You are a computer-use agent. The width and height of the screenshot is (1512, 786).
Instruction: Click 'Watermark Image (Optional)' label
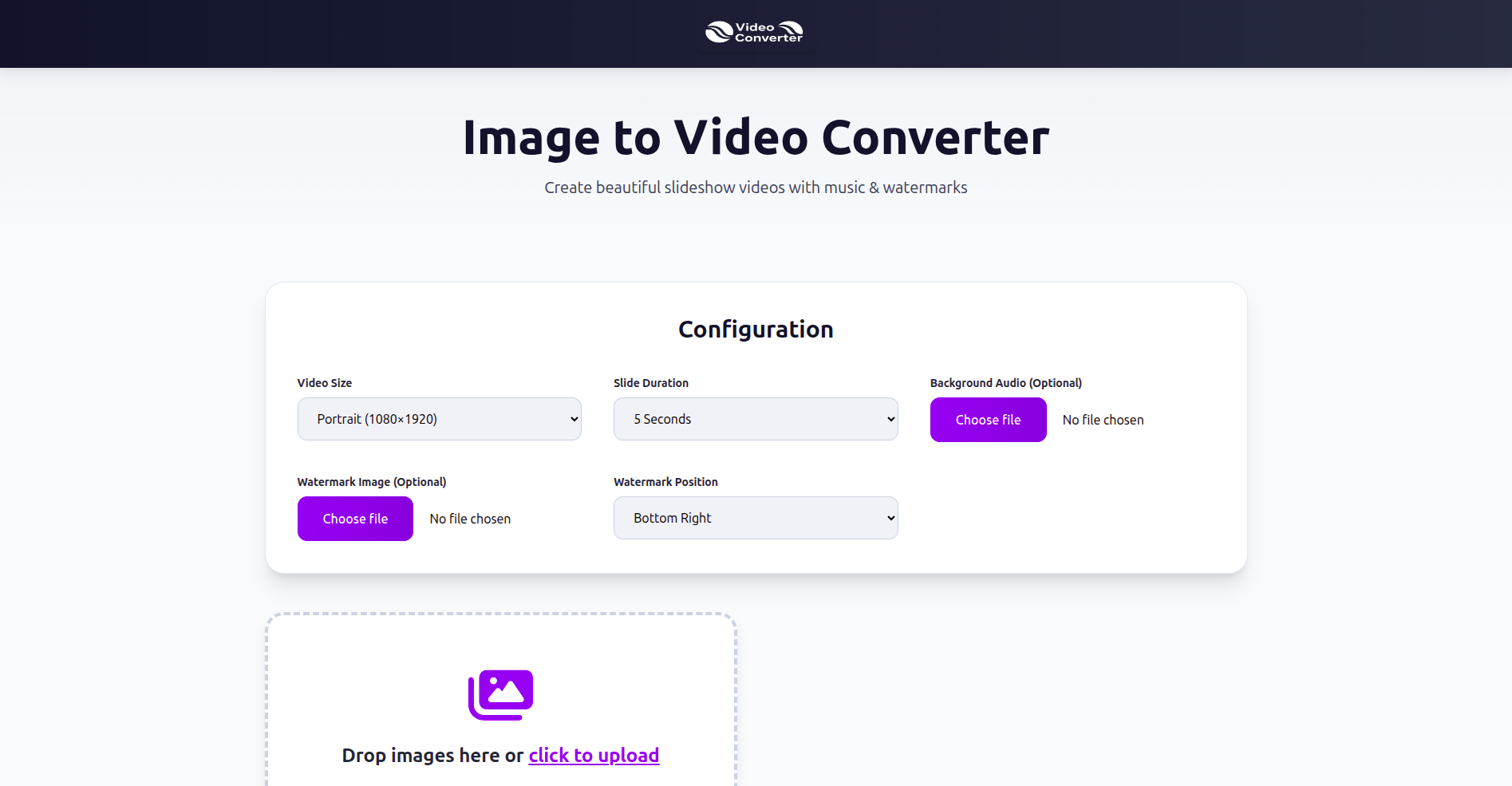pos(372,482)
